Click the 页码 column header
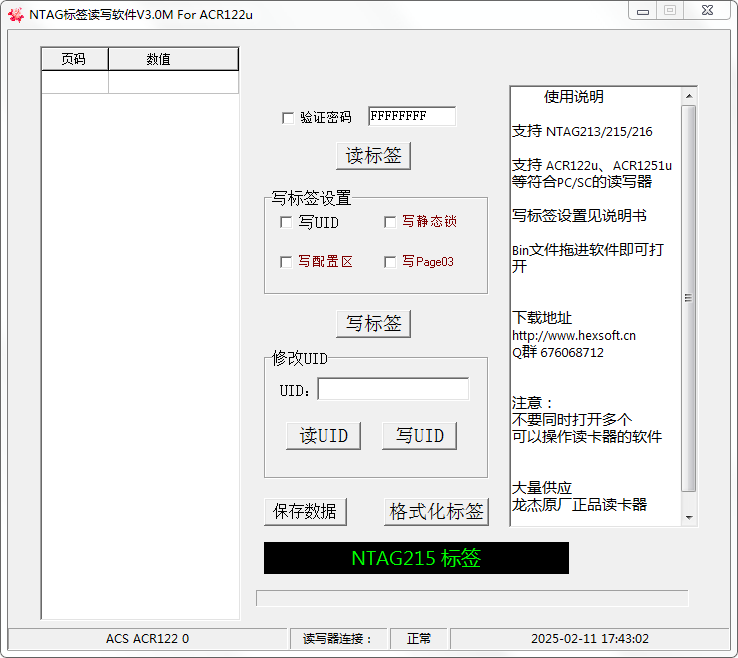 coord(75,59)
